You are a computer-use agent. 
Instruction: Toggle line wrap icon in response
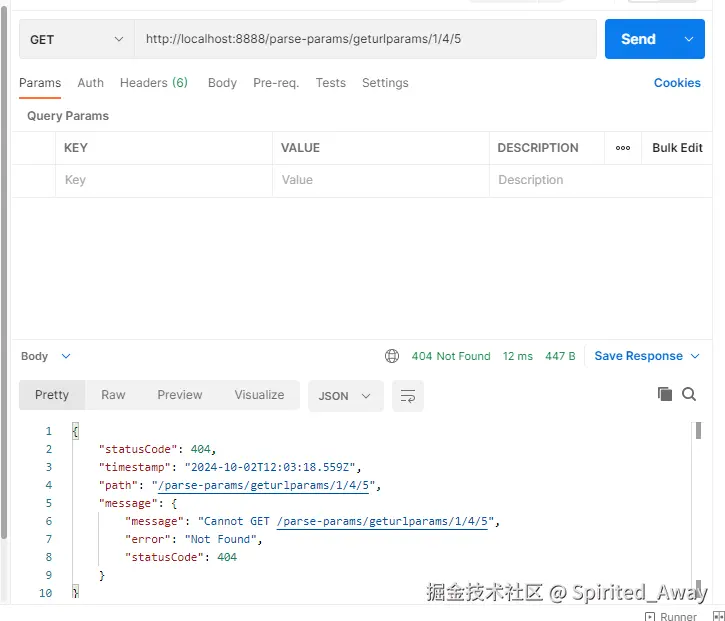[407, 396]
